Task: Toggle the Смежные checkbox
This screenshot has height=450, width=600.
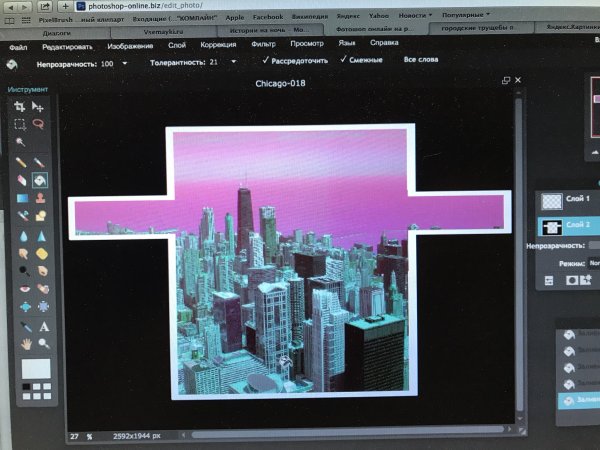Action: click(x=344, y=60)
